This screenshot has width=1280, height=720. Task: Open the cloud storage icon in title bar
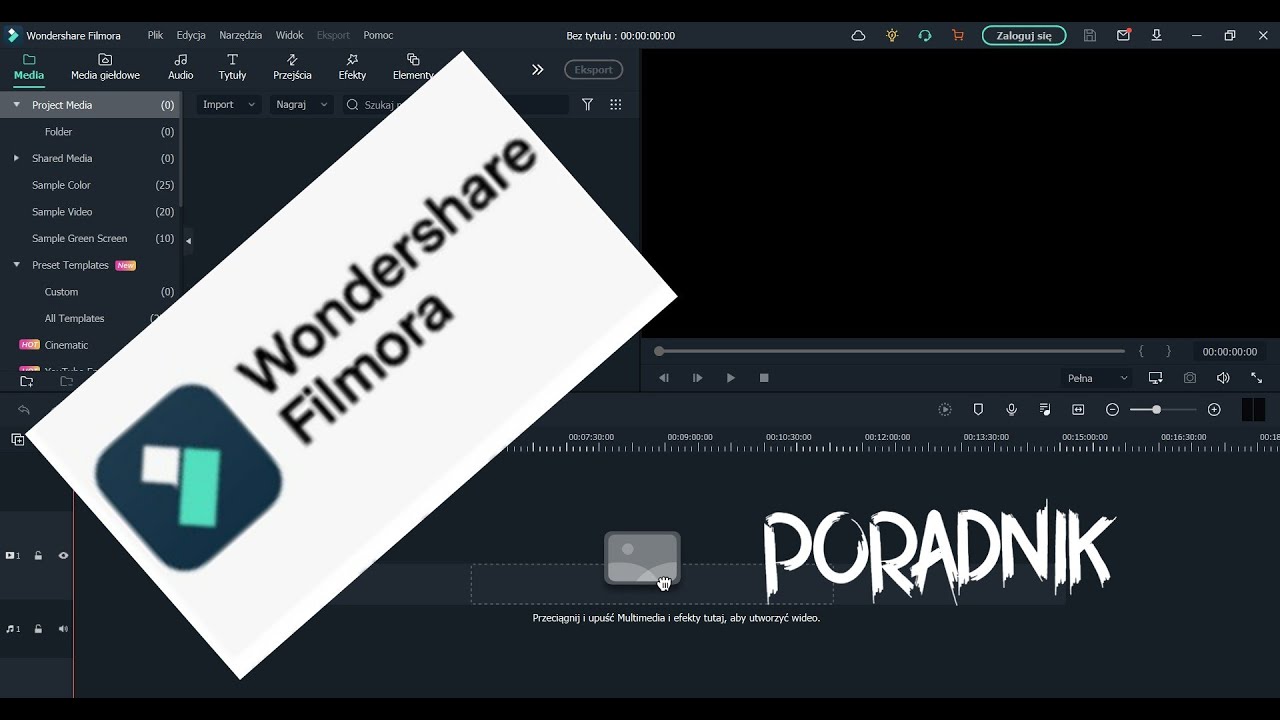(x=858, y=35)
